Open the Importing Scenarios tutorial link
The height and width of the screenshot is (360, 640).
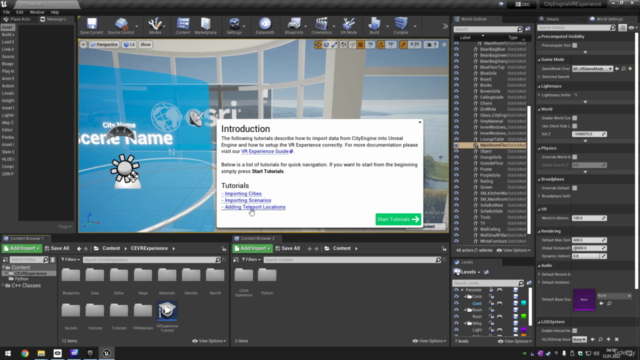pos(248,200)
